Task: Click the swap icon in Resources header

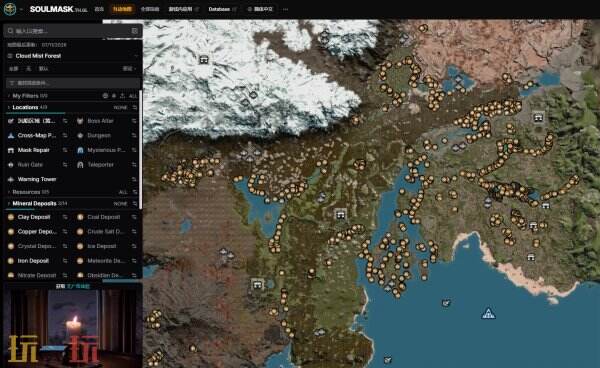Action: pos(135,192)
